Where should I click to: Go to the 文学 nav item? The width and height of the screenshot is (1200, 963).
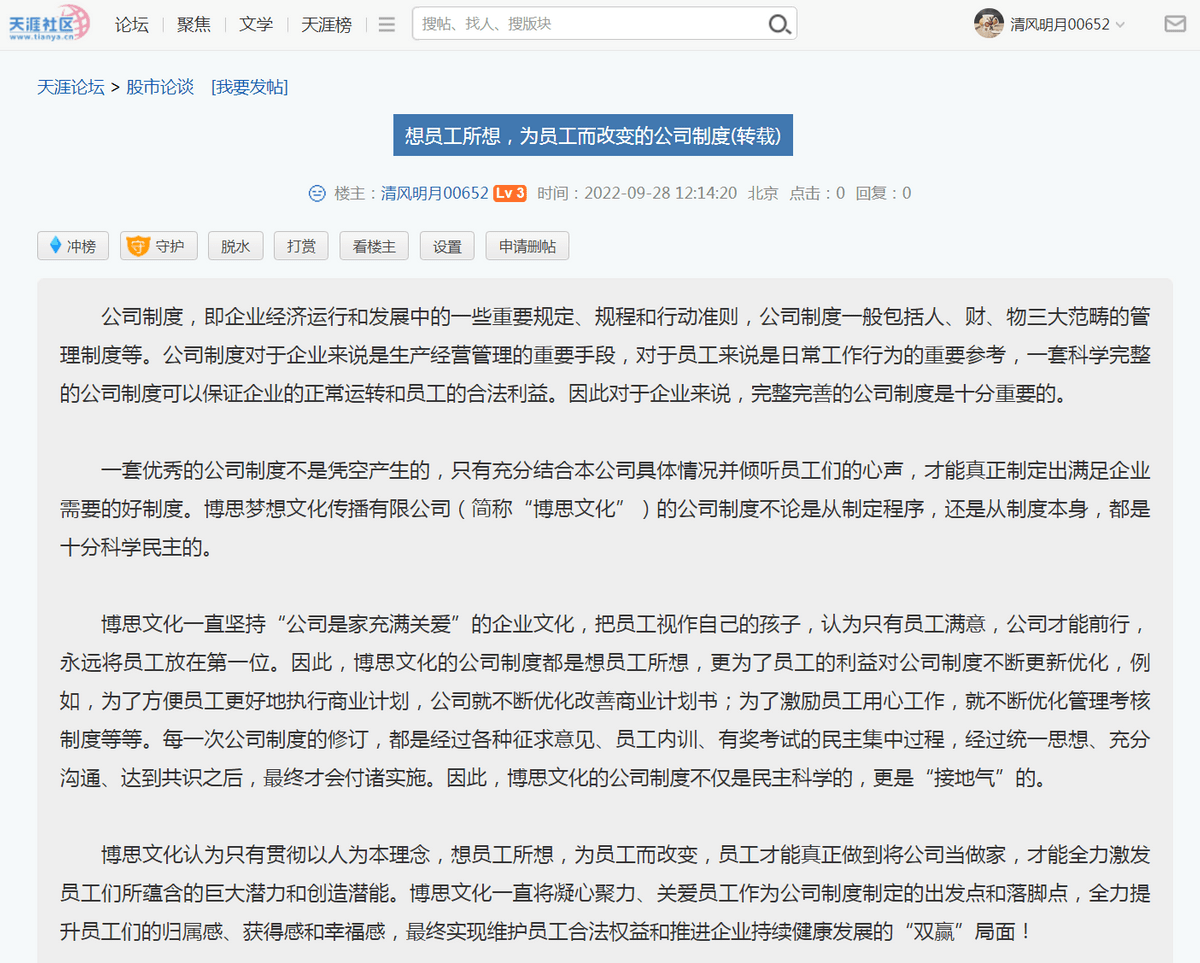pos(256,24)
